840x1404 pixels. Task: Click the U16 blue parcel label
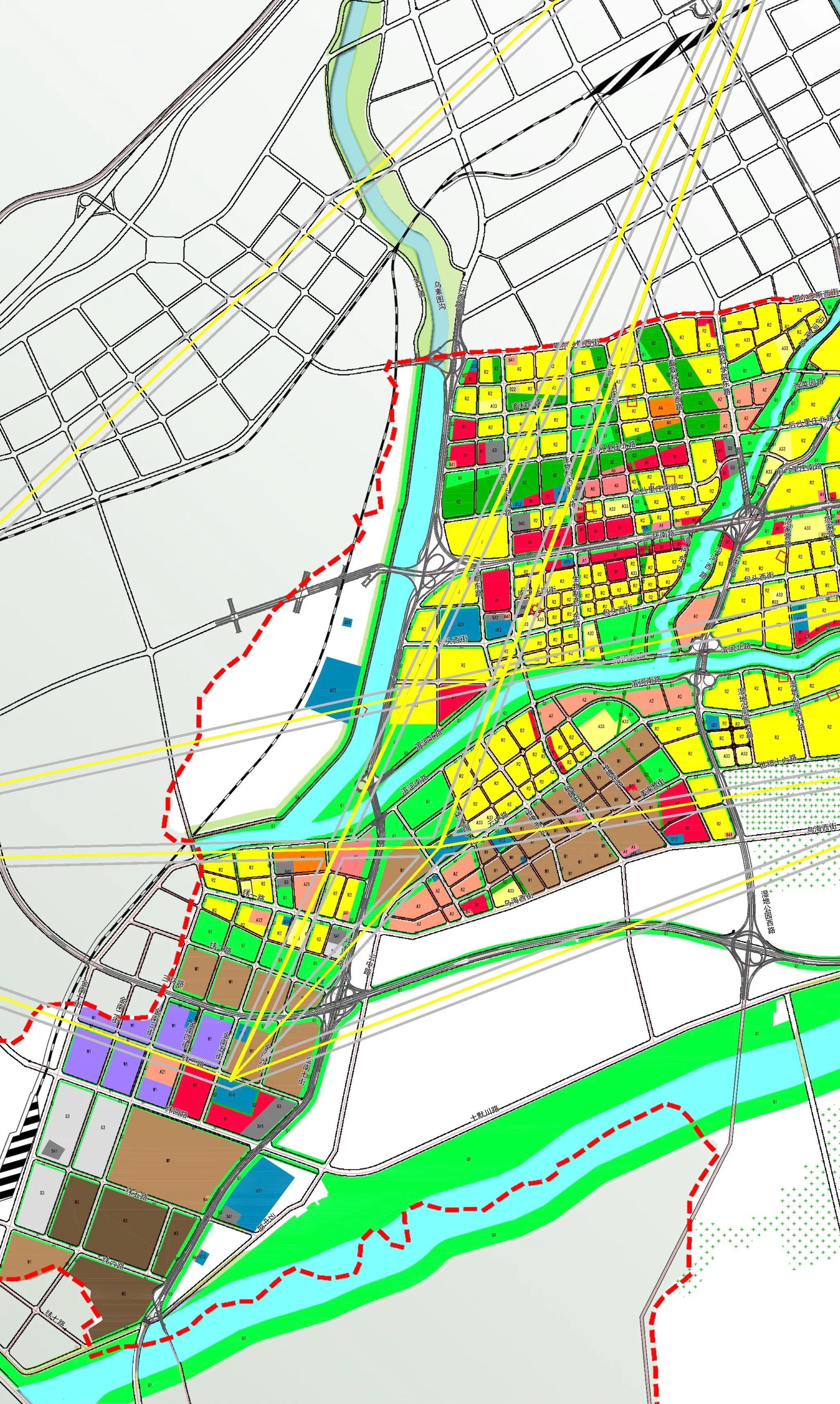(x=232, y=1095)
